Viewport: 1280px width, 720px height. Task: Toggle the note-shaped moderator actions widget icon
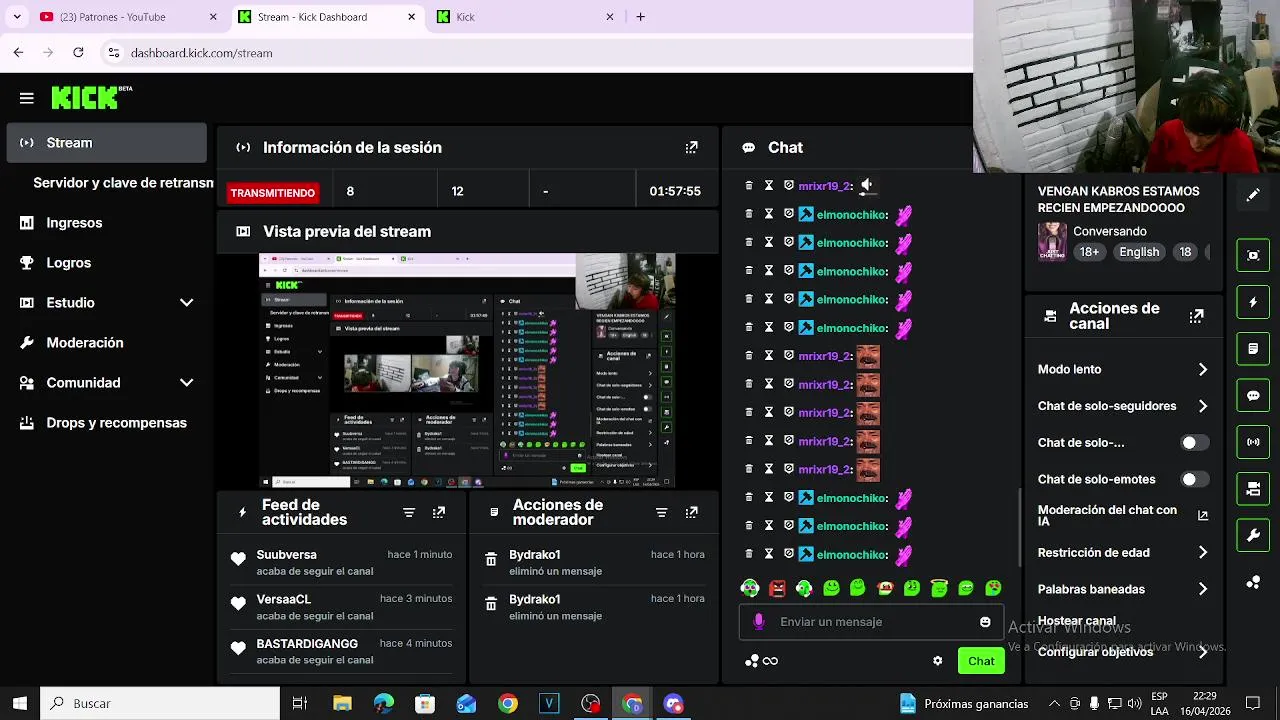point(1253,349)
